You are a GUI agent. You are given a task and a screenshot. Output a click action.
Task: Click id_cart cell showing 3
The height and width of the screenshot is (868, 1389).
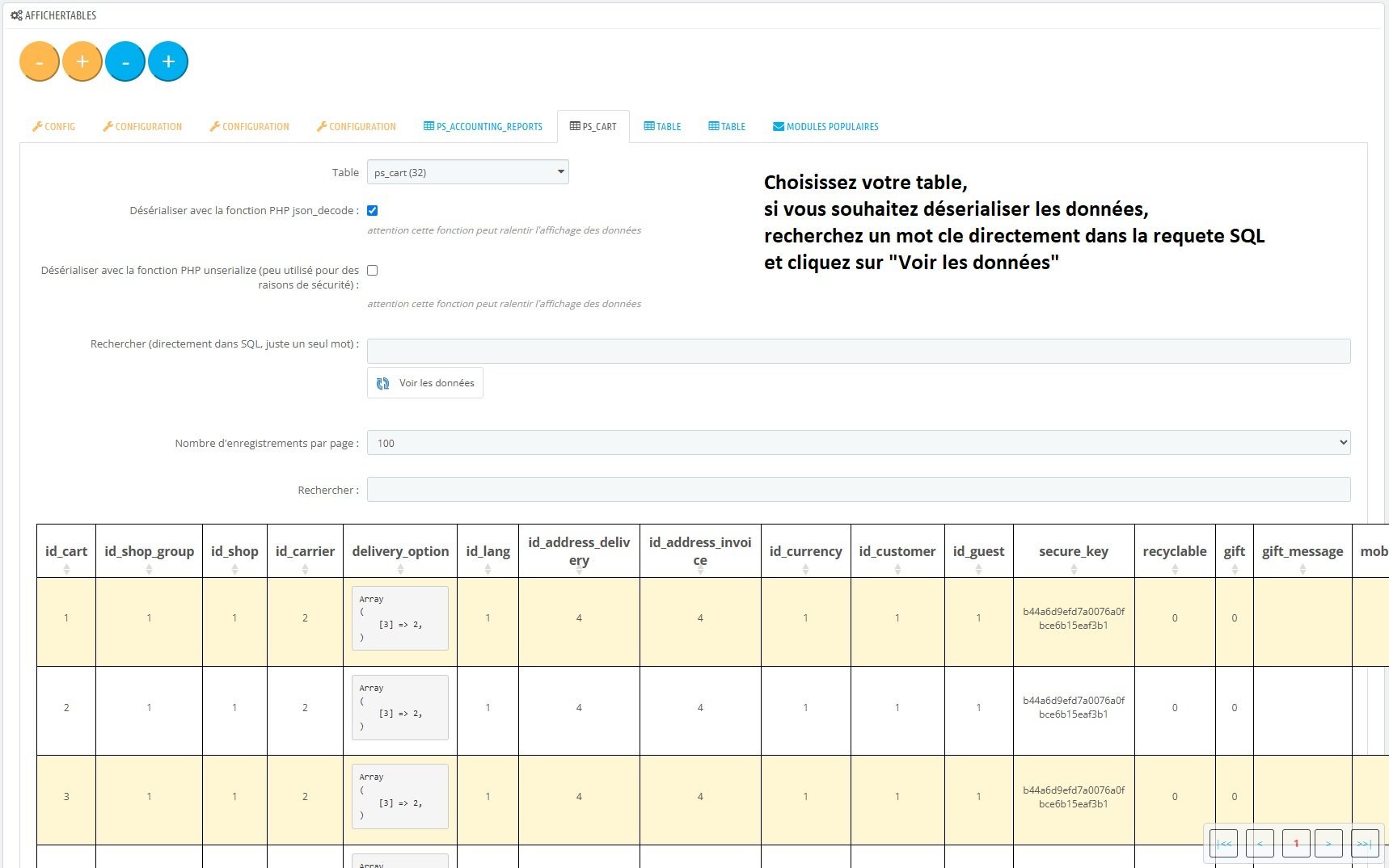point(66,796)
